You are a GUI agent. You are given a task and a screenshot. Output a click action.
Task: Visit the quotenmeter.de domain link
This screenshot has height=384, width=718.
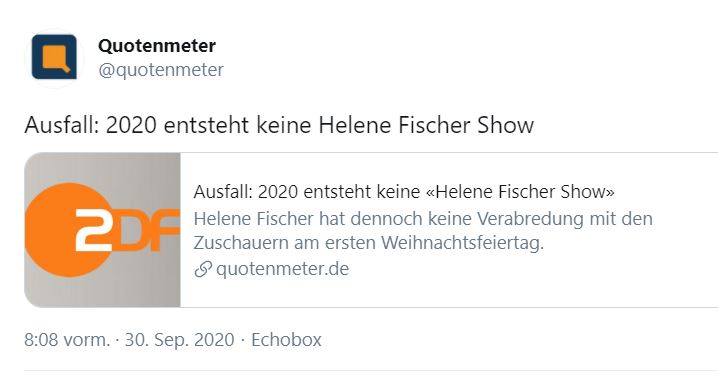click(282, 269)
